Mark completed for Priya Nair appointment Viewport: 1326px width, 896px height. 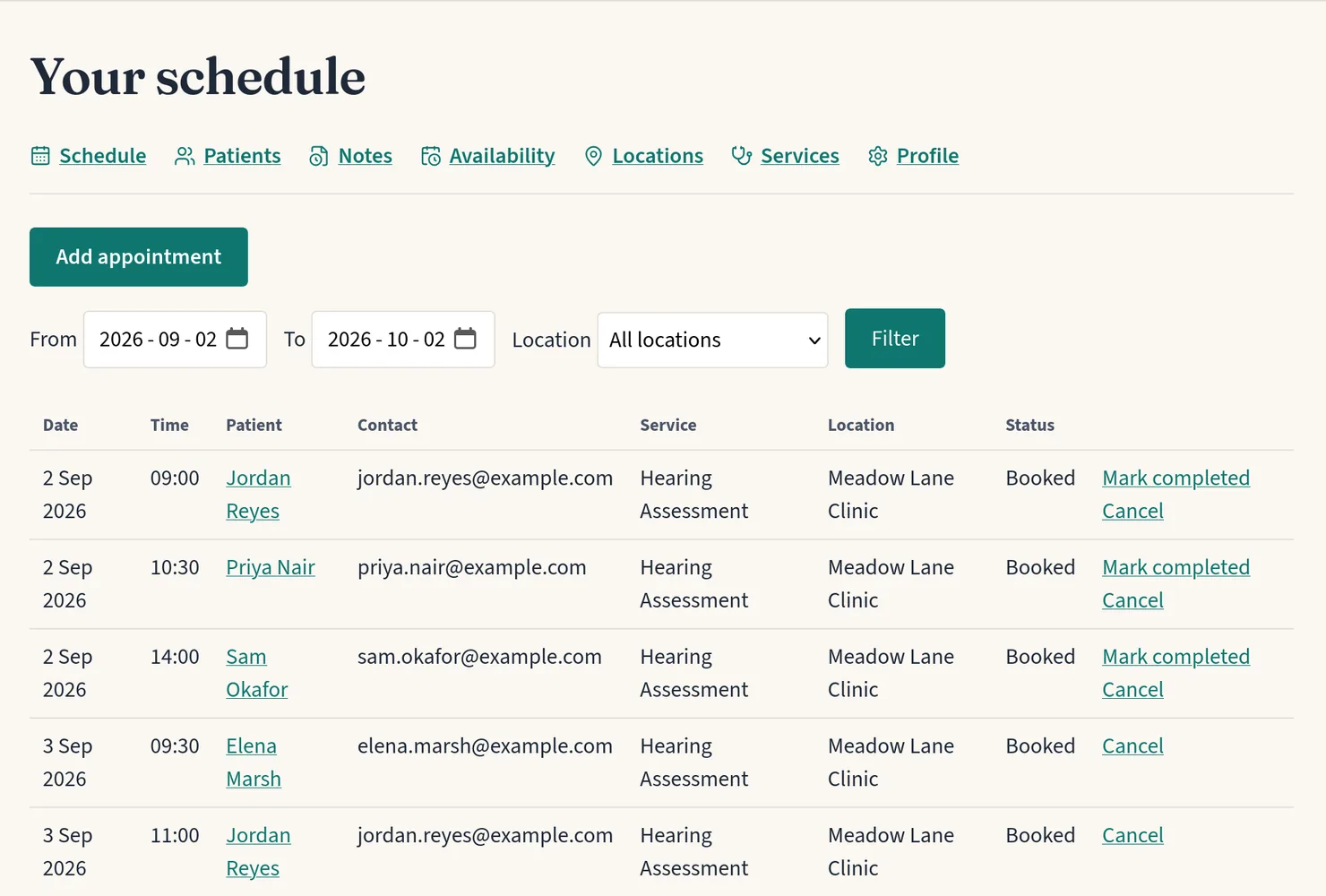coord(1175,568)
